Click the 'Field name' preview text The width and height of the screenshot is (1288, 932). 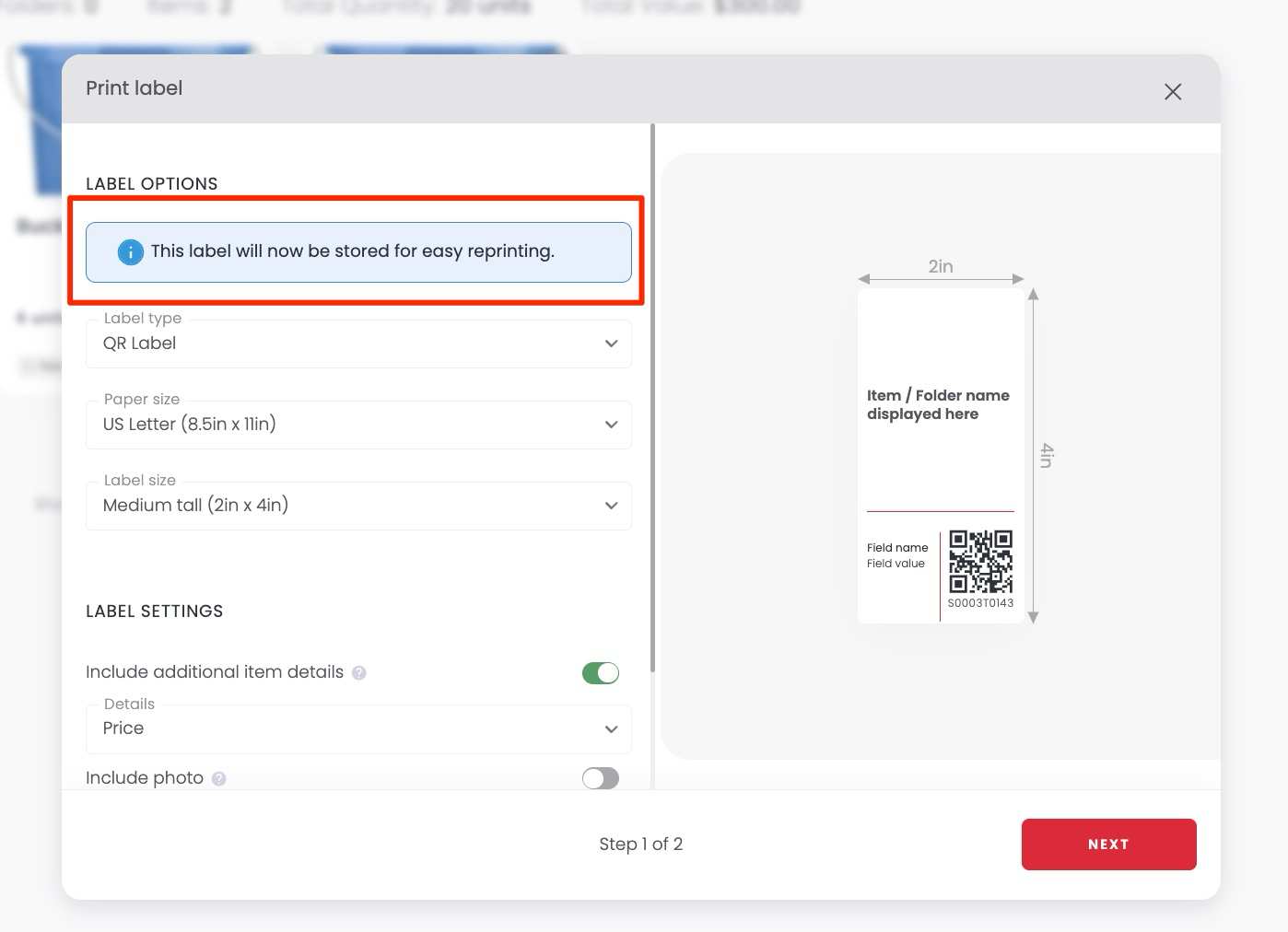(x=897, y=548)
